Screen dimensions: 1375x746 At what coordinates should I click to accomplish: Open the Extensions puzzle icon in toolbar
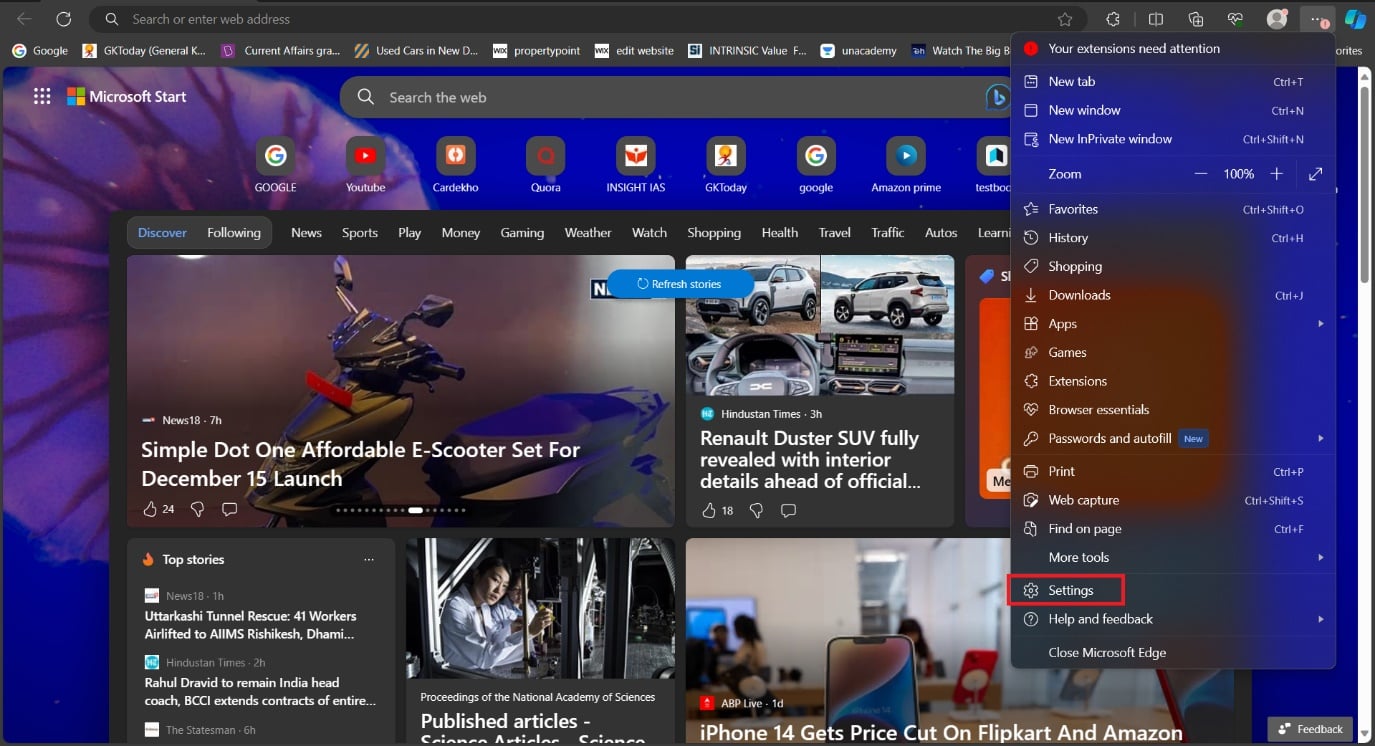point(1112,19)
